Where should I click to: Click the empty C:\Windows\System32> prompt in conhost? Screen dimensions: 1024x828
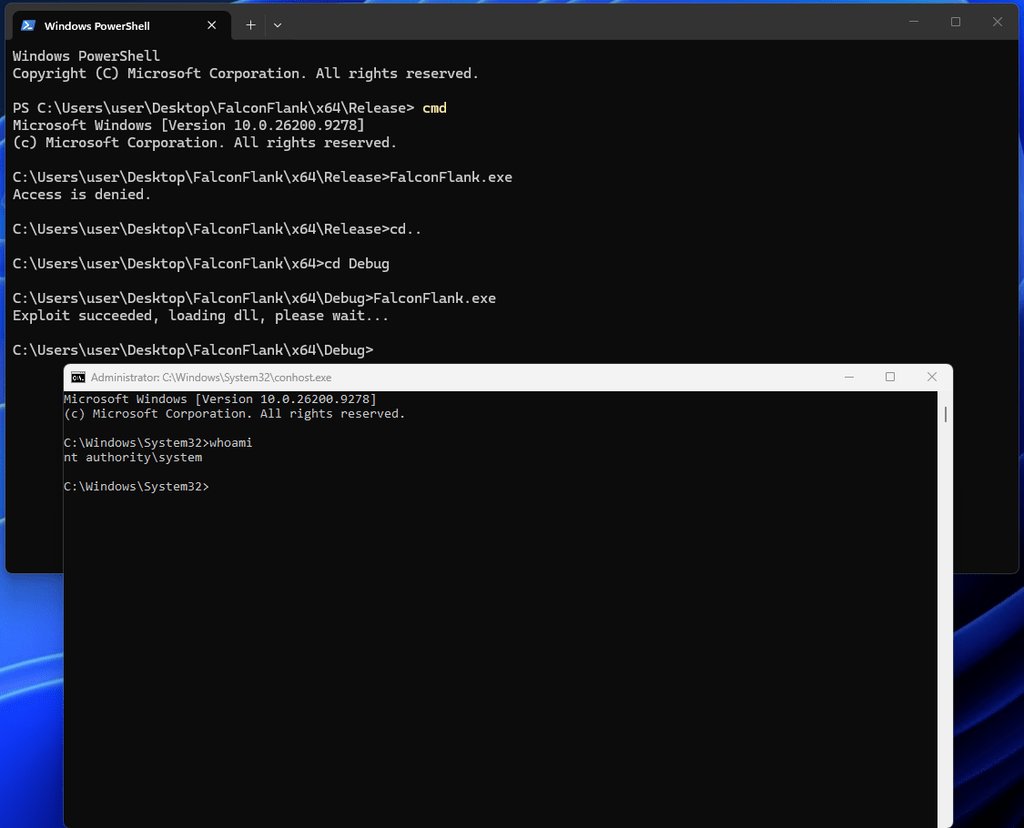pyautogui.click(x=136, y=486)
